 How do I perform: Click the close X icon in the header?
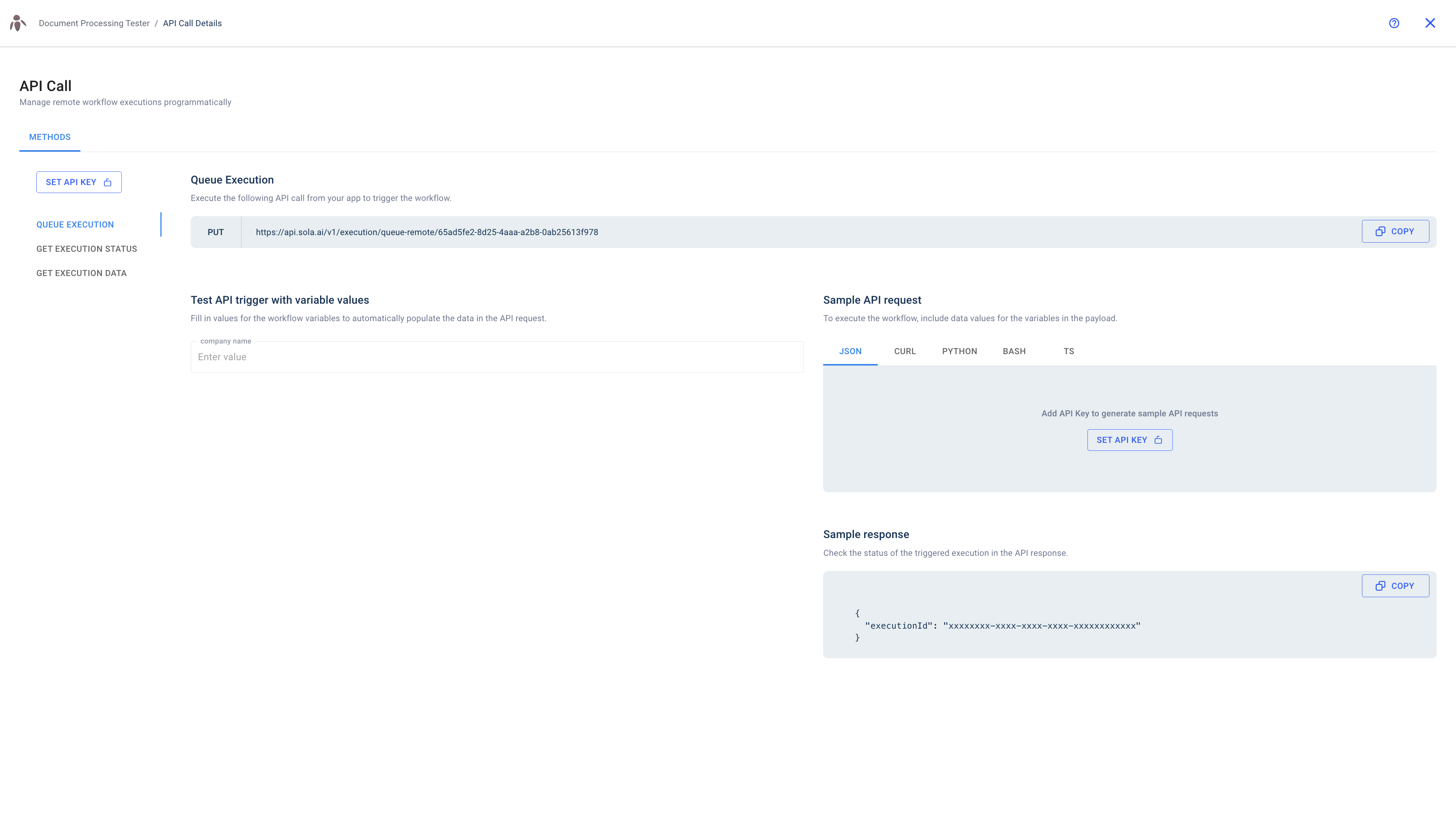(1431, 23)
